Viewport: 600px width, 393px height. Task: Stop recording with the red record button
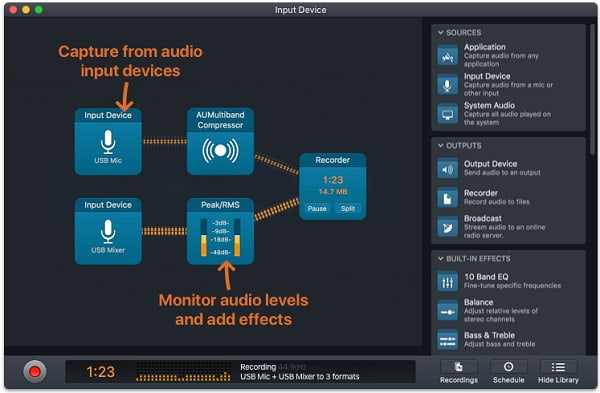pyautogui.click(x=35, y=371)
